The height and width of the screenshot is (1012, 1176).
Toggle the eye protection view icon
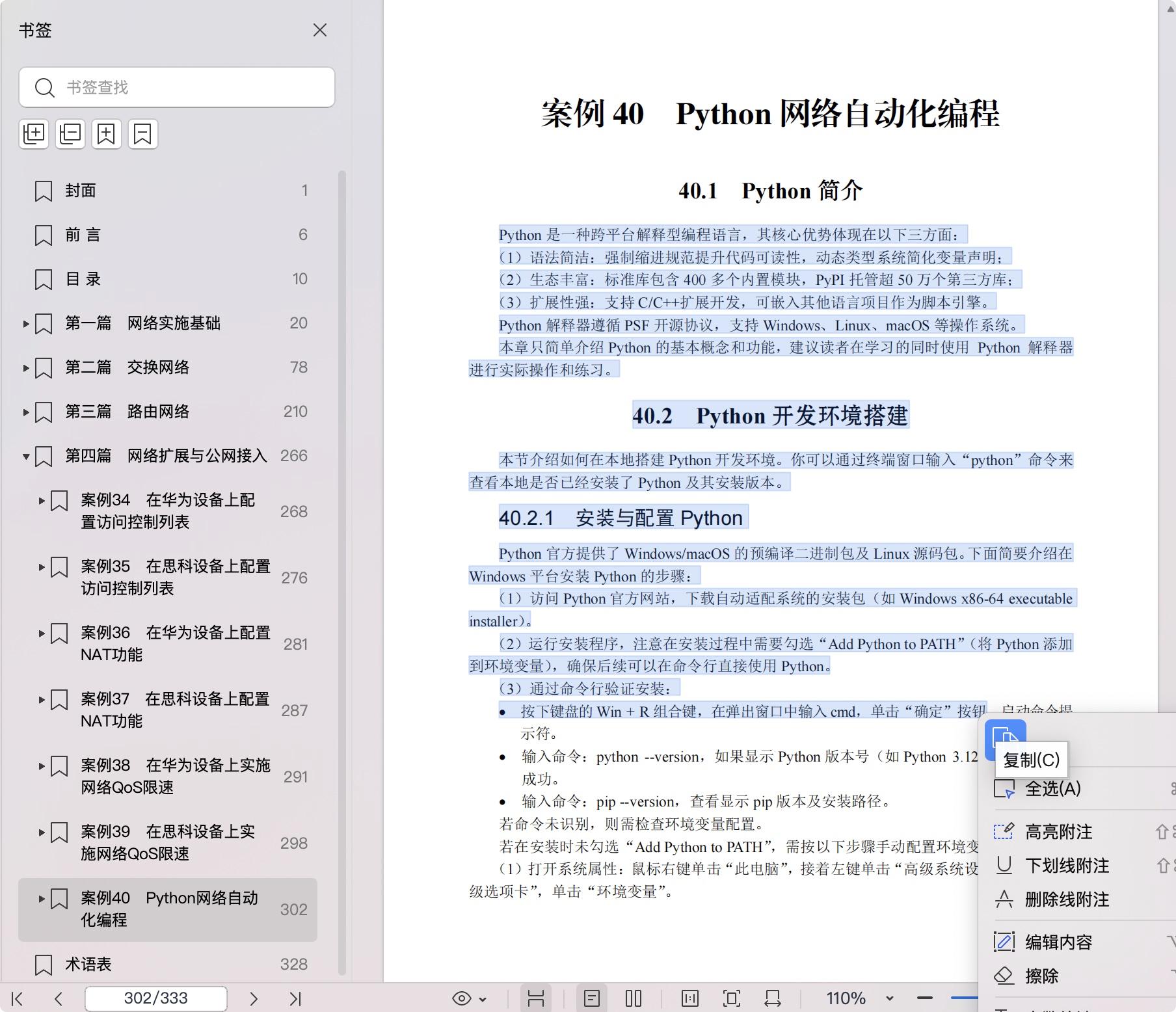tap(462, 998)
